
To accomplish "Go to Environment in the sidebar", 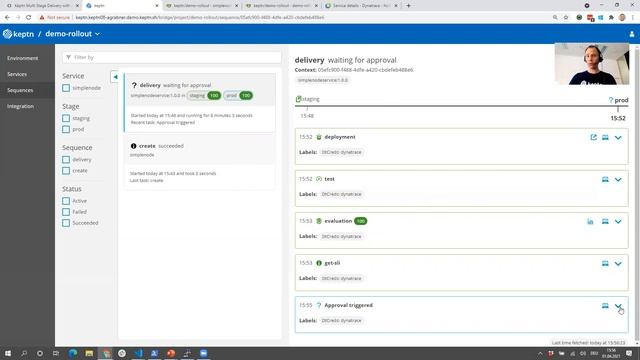I will tap(22, 58).
